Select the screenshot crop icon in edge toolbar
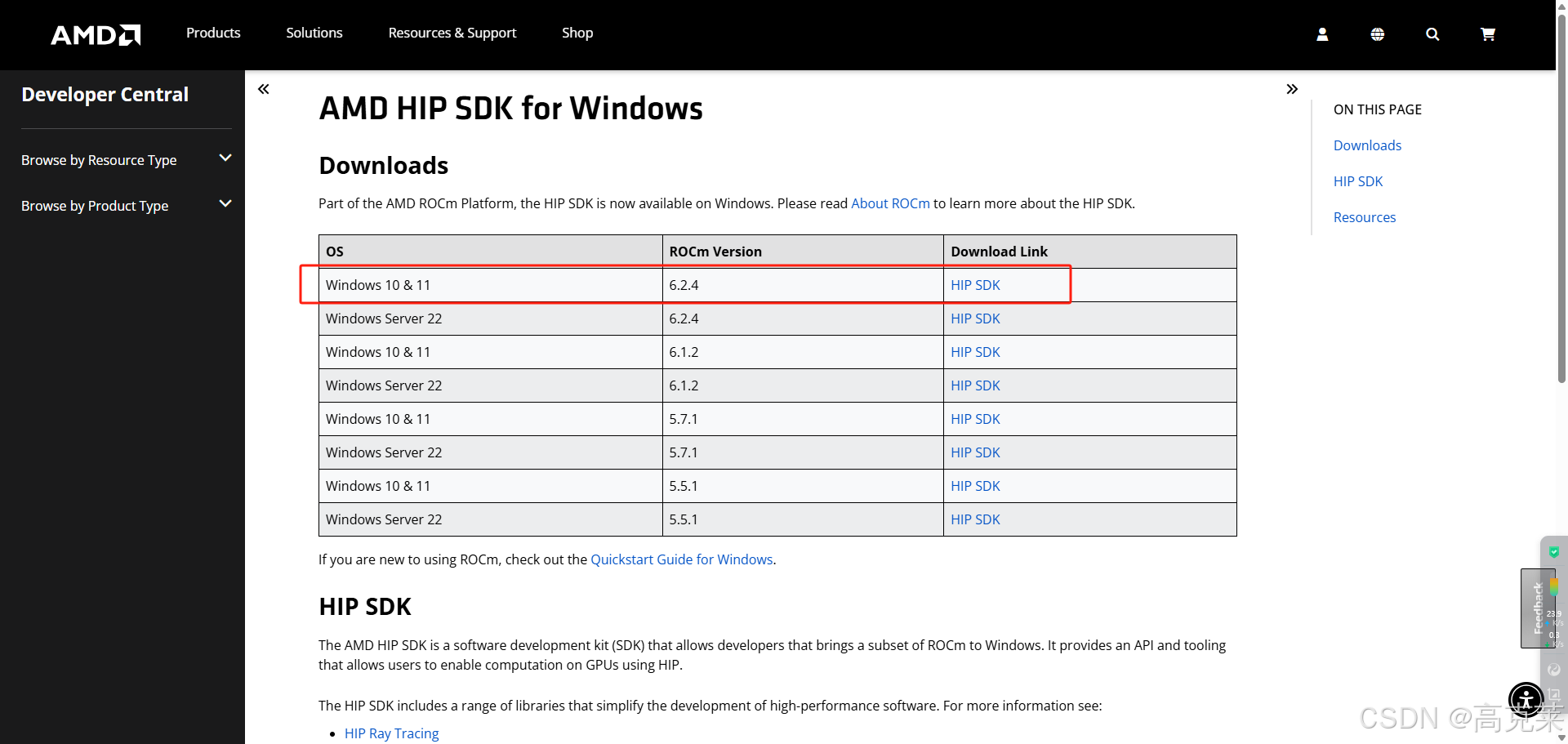Viewport: 1568px width, 744px height. 1552,696
